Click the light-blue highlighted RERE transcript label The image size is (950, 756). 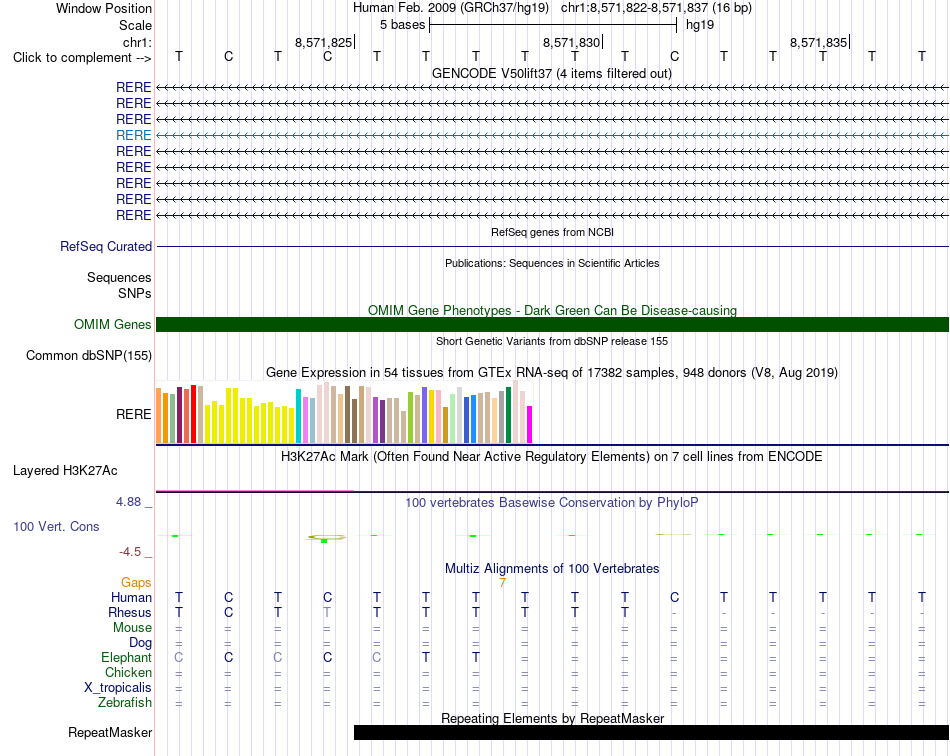(x=134, y=135)
